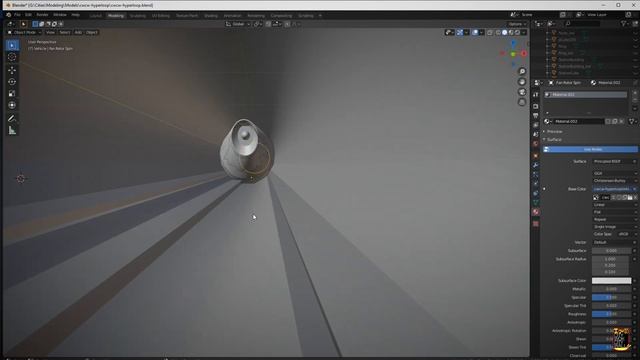
Task: Select the Cursor tool
Action: (12, 57)
